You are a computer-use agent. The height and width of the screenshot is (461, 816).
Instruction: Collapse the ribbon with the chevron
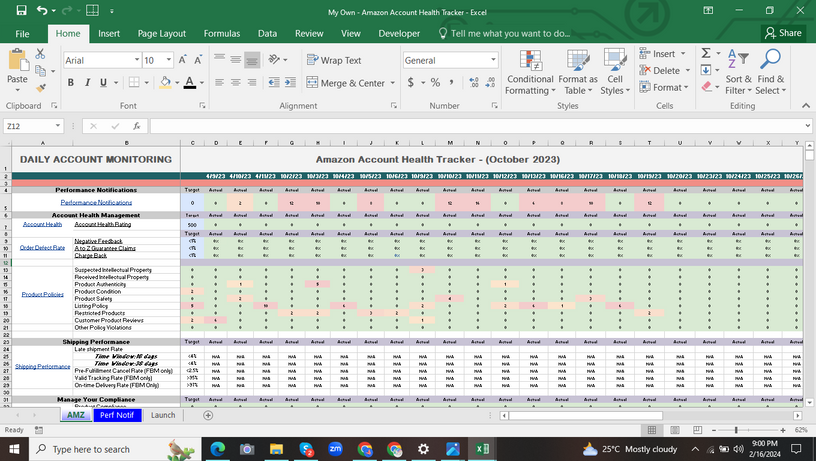[806, 106]
